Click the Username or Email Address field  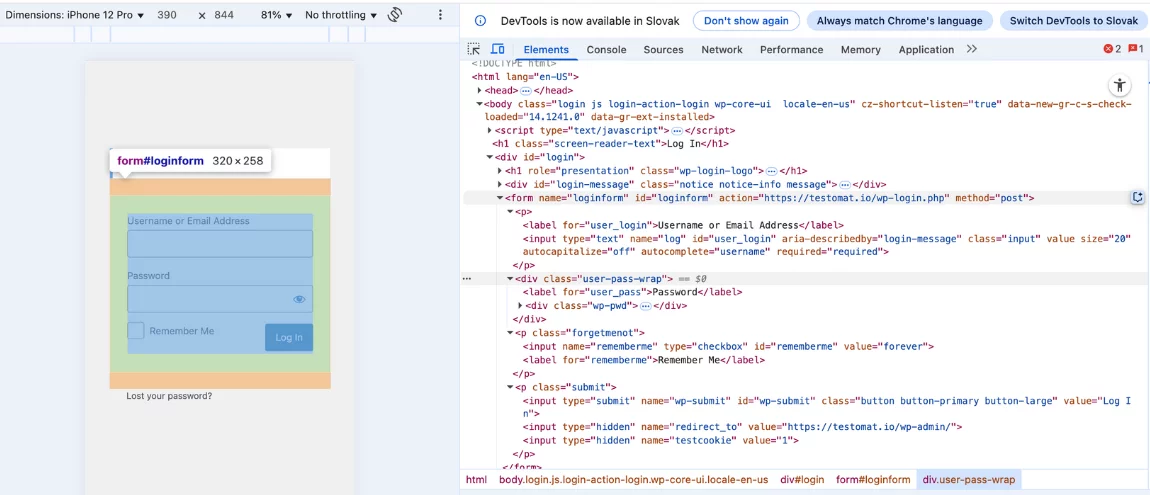click(x=220, y=244)
